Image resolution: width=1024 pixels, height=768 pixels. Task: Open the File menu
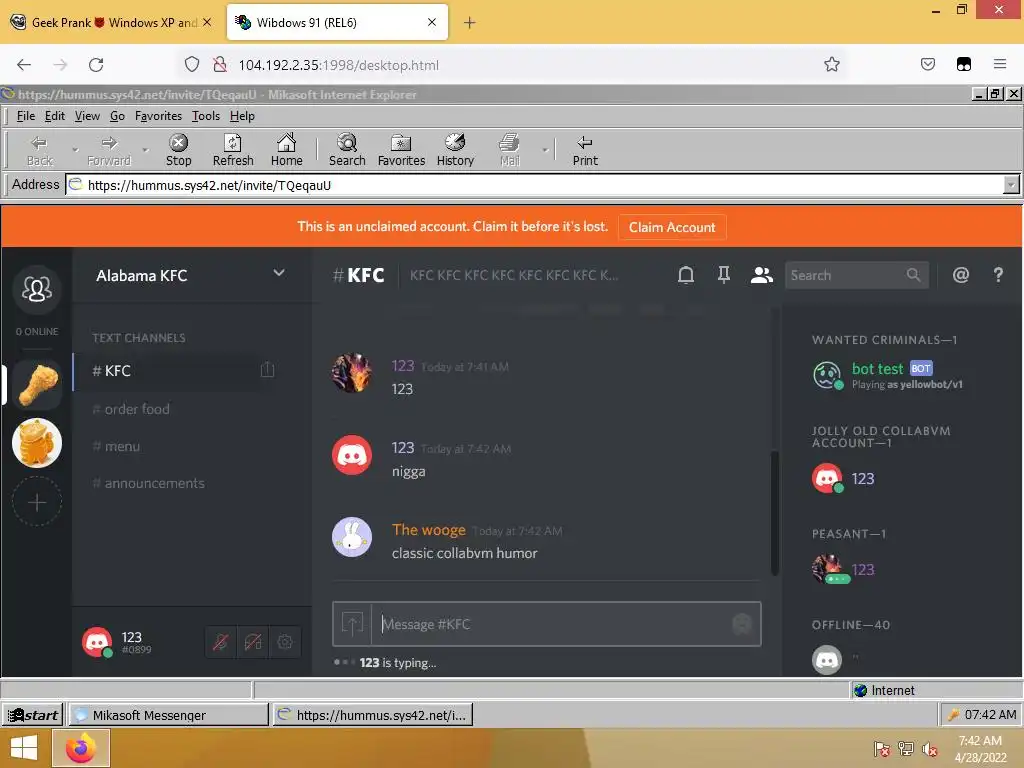point(25,116)
